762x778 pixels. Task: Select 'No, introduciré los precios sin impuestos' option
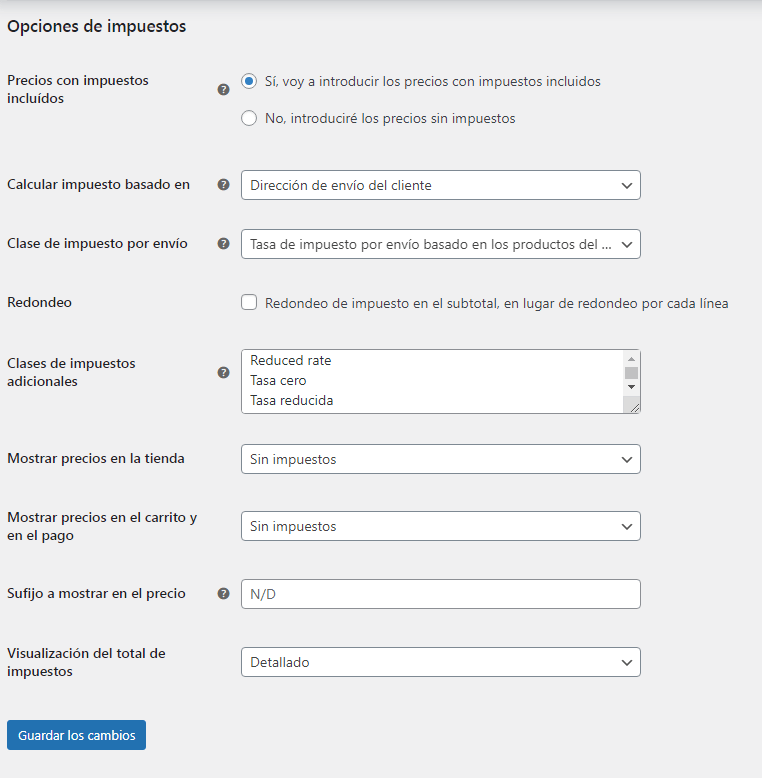249,118
